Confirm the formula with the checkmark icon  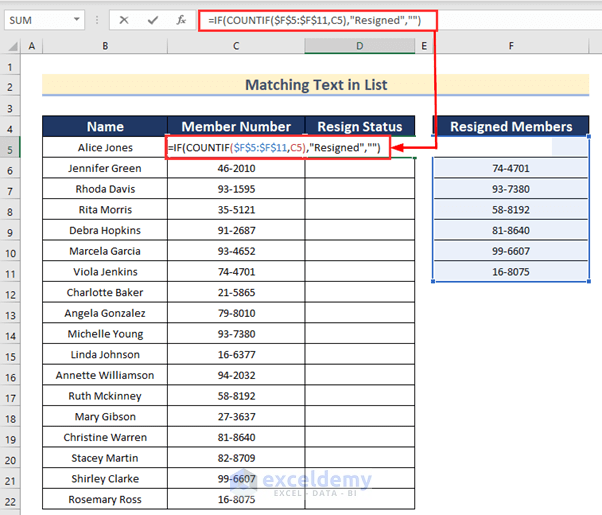151,20
